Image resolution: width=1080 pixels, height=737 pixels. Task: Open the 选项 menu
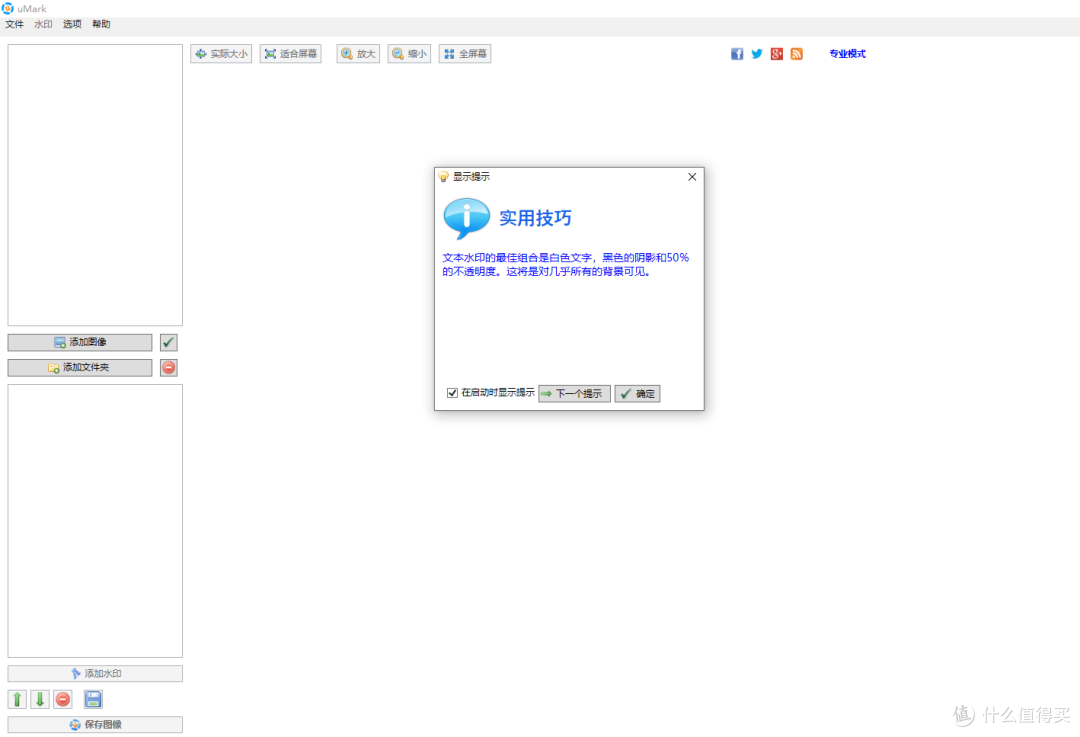[x=72, y=24]
